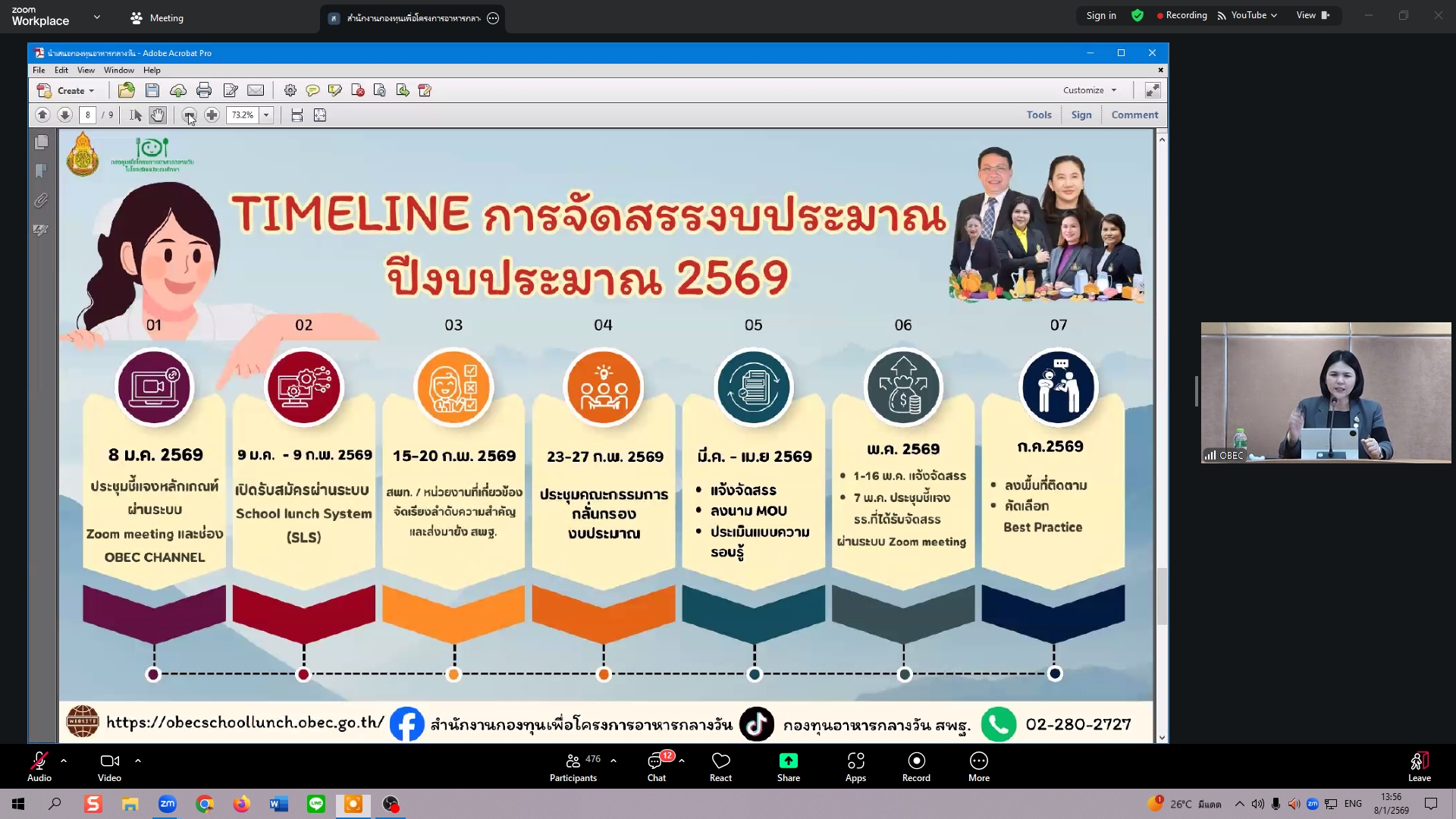The width and height of the screenshot is (1456, 819).
Task: Click the Print icon in Acrobat toolbar
Action: click(203, 90)
